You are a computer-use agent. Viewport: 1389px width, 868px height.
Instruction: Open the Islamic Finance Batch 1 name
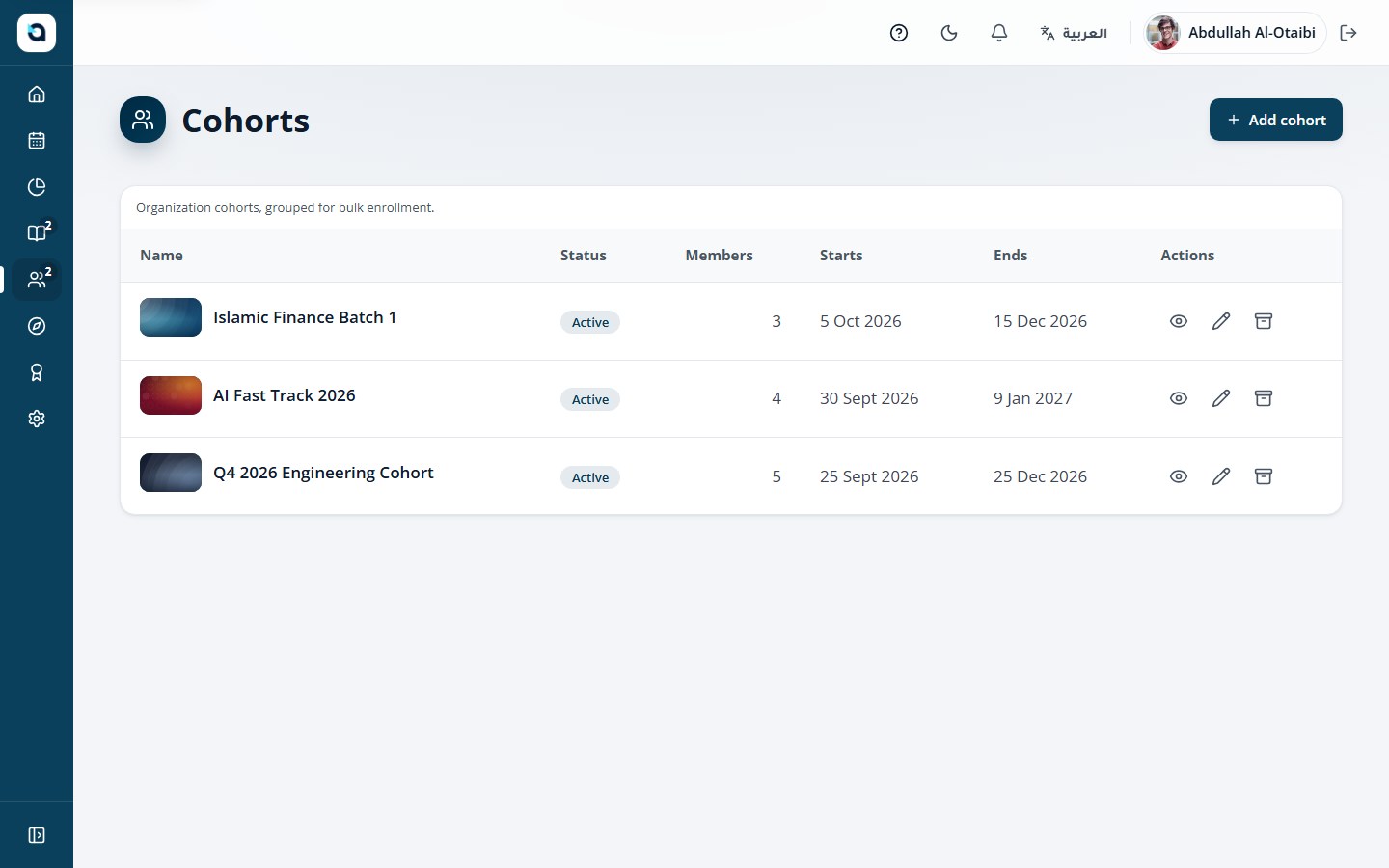click(x=305, y=317)
